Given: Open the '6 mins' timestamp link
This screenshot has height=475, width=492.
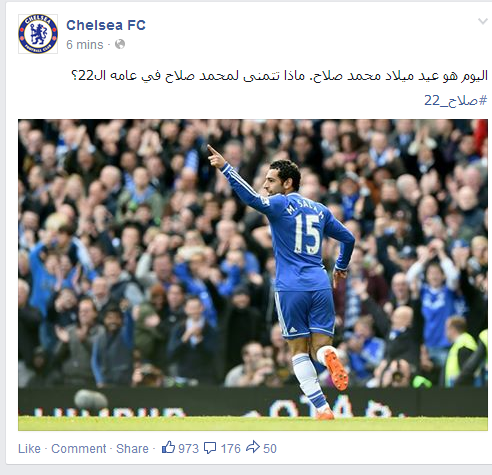Looking at the screenshot, I should tap(85, 45).
